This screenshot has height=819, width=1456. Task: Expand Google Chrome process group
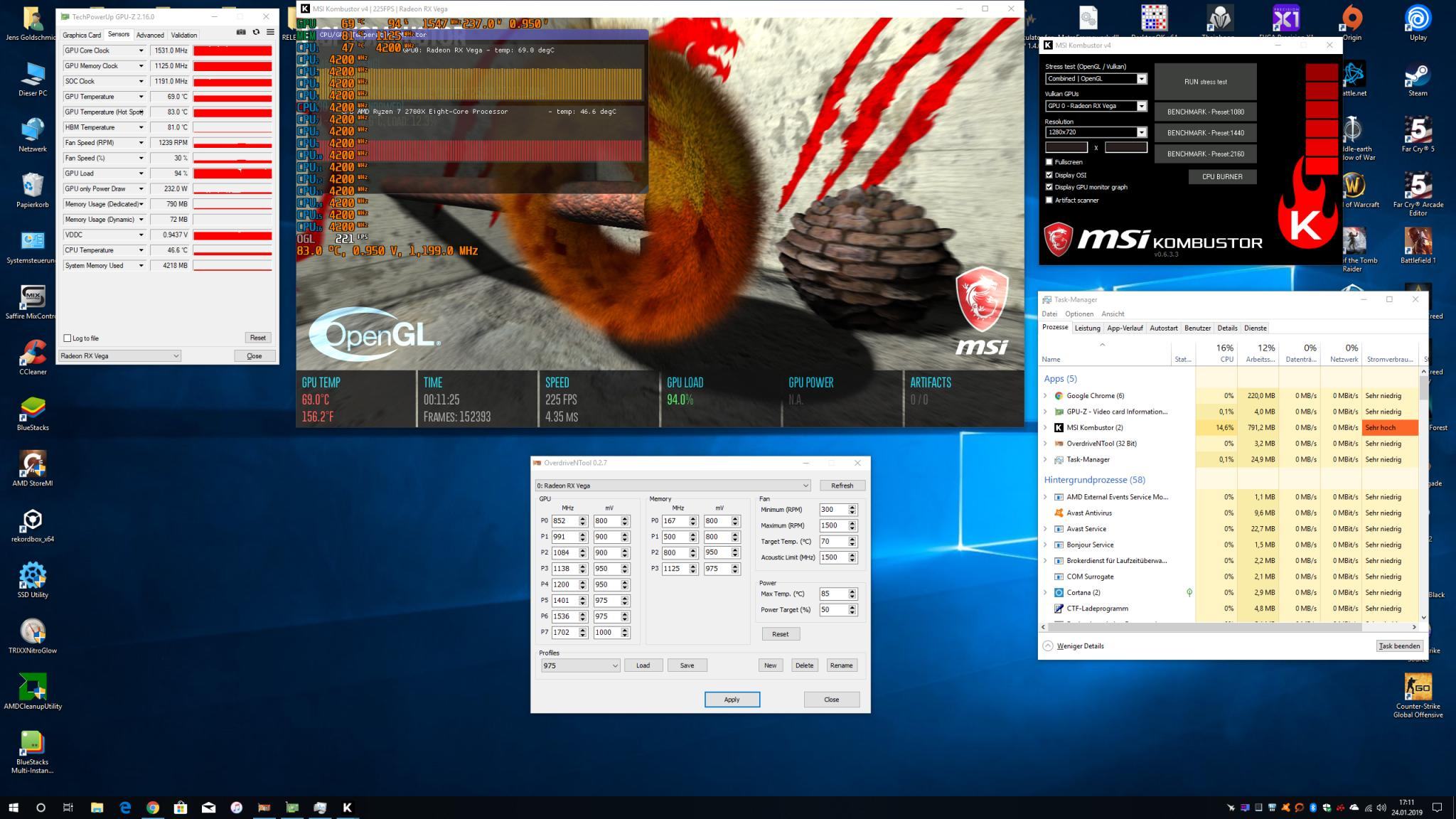click(x=1045, y=396)
